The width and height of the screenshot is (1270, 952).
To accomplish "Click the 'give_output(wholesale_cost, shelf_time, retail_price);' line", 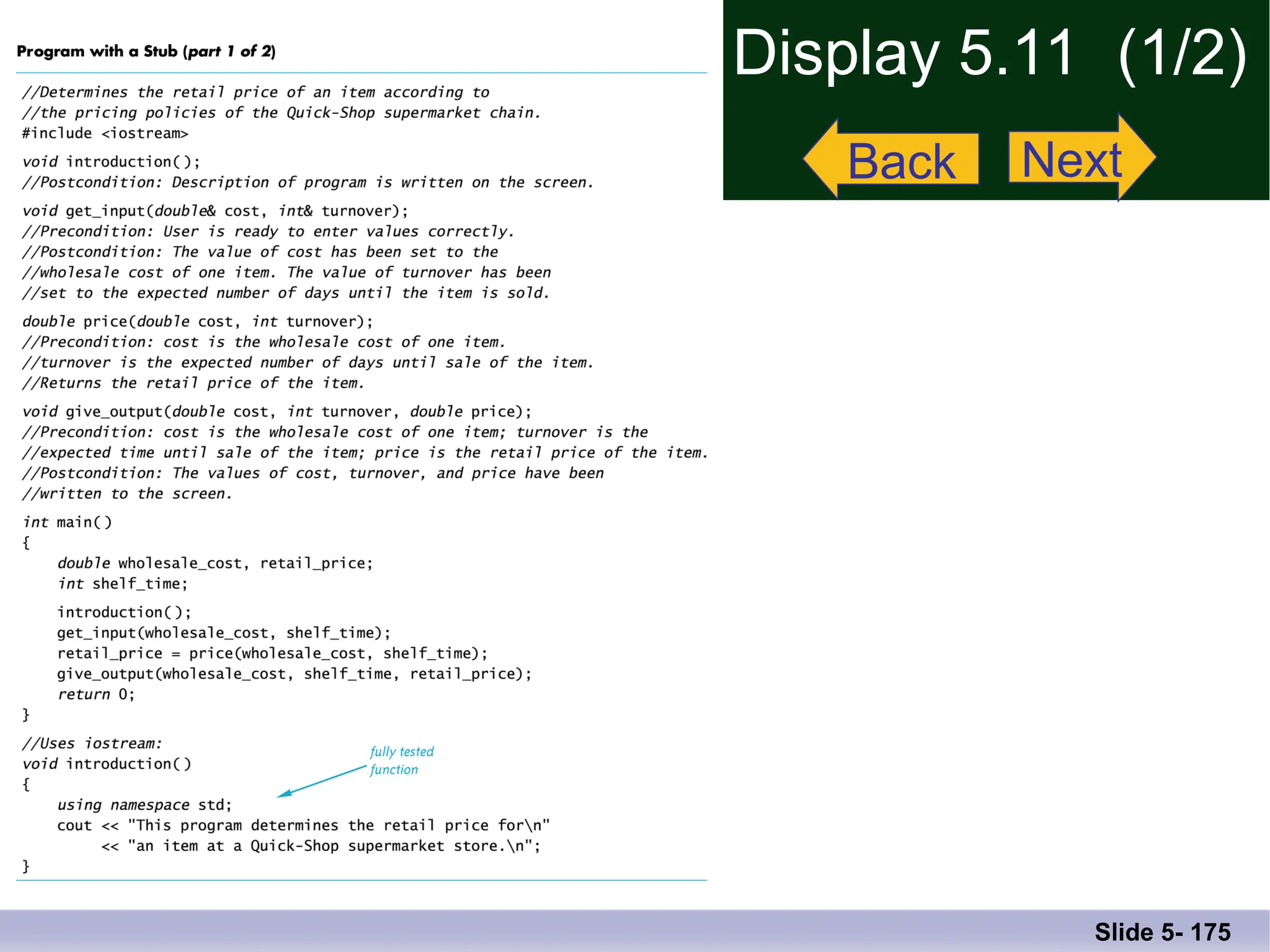I will [x=295, y=673].
